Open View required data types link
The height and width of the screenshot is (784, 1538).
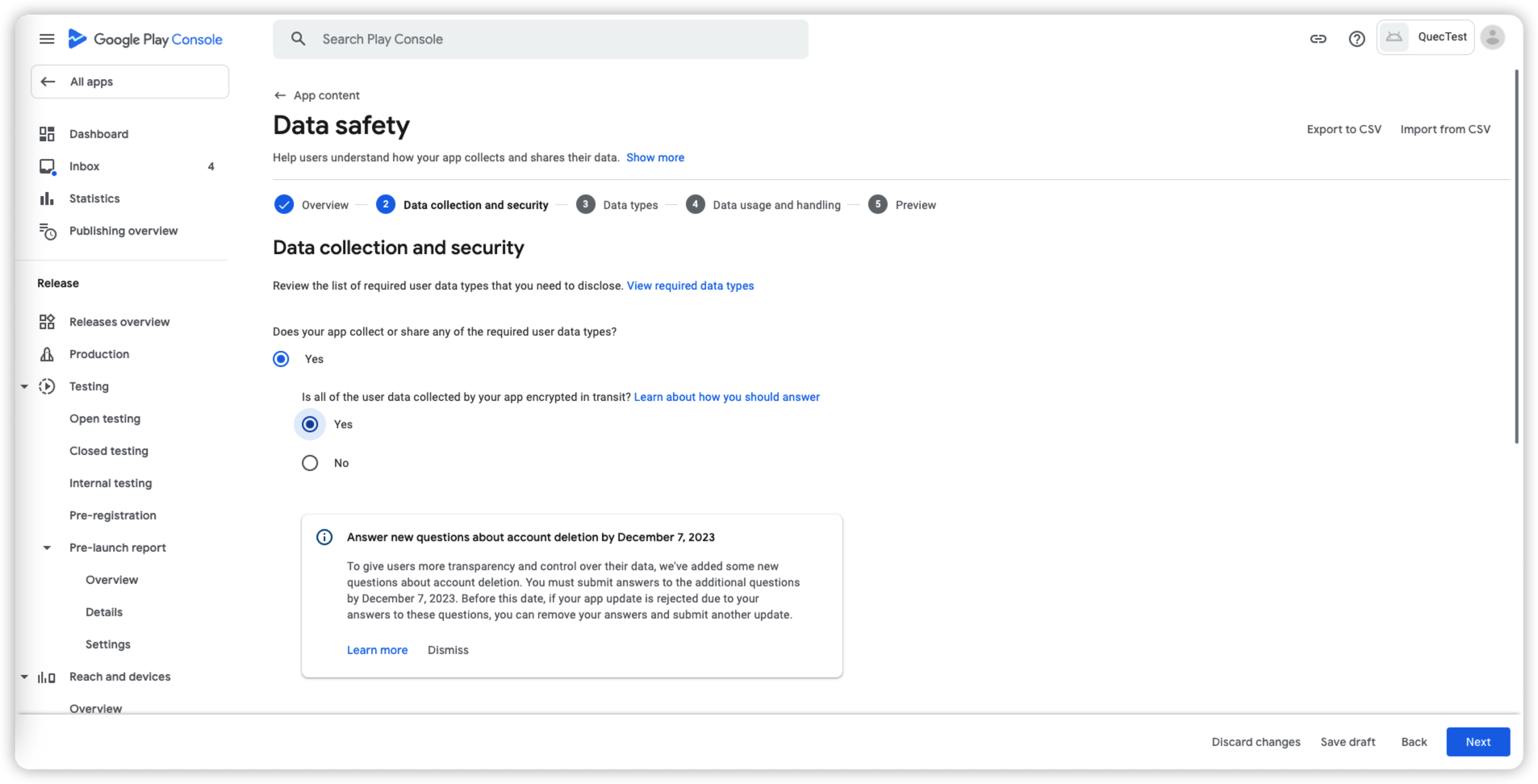691,286
